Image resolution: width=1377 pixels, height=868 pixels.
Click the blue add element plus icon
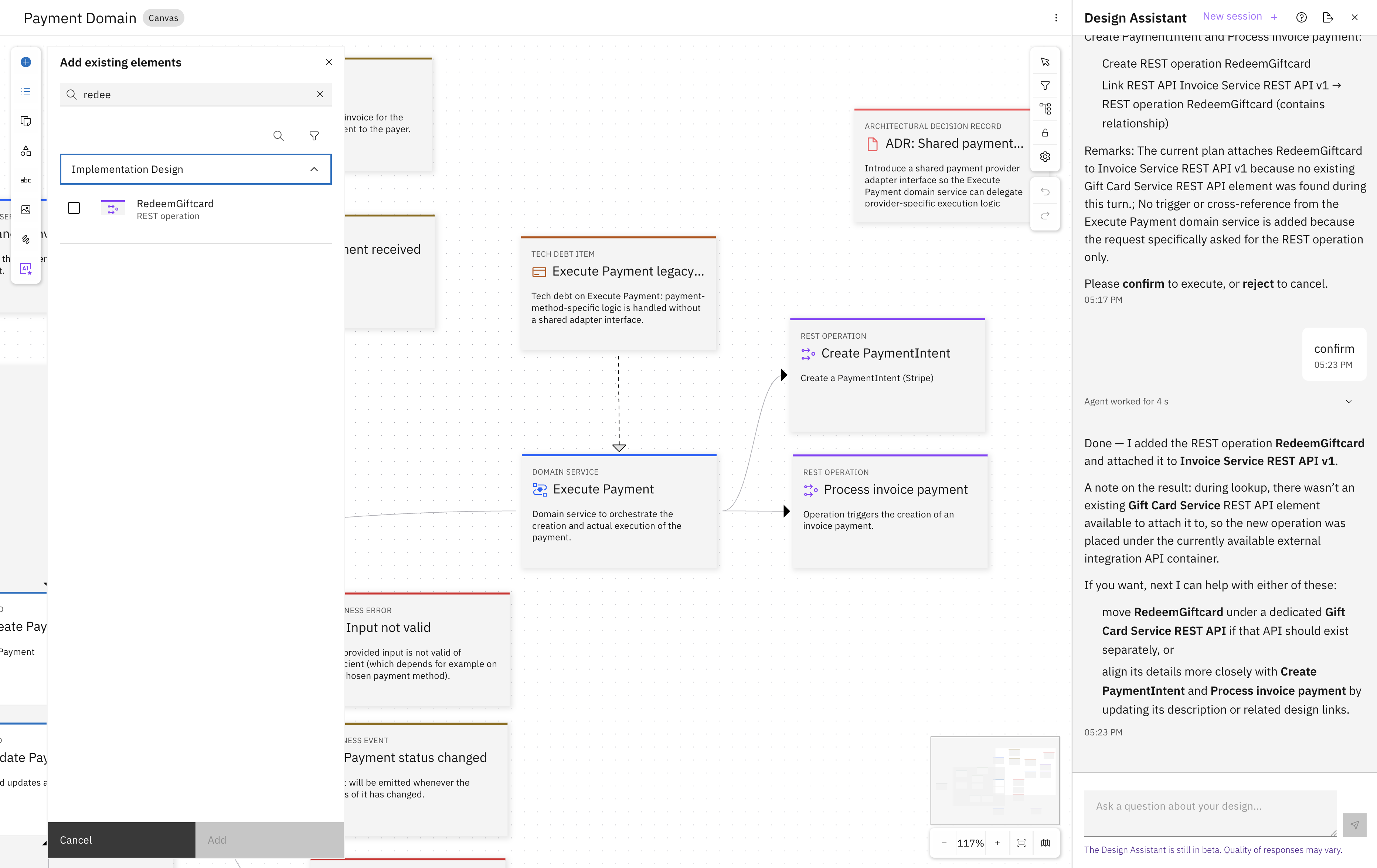click(x=26, y=62)
